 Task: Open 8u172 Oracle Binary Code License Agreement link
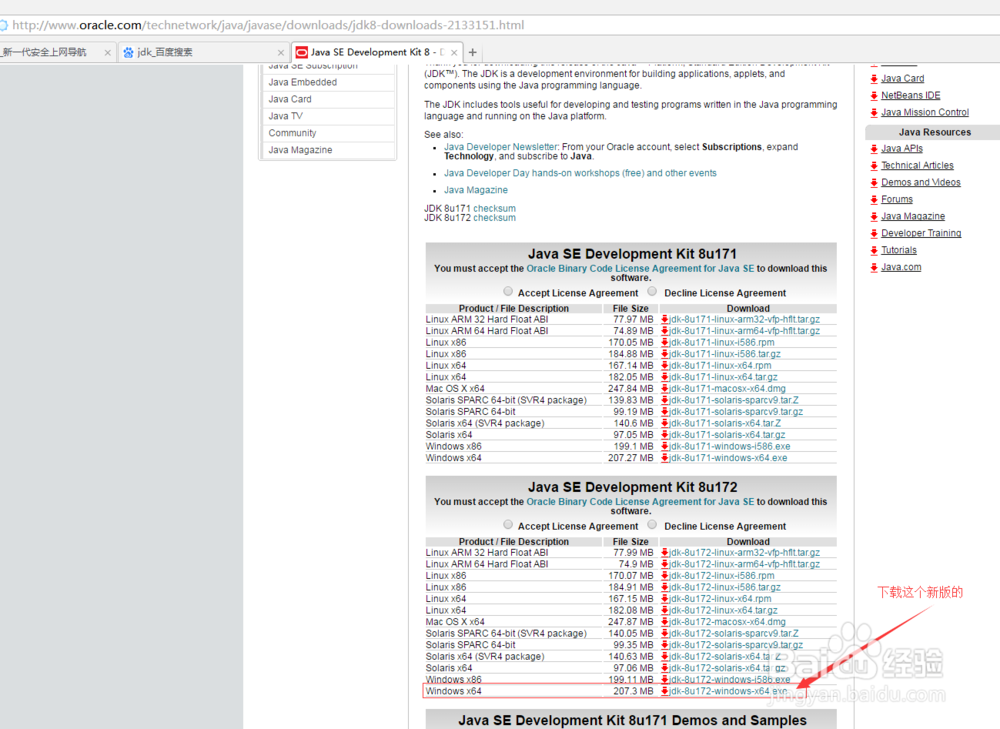pos(640,502)
